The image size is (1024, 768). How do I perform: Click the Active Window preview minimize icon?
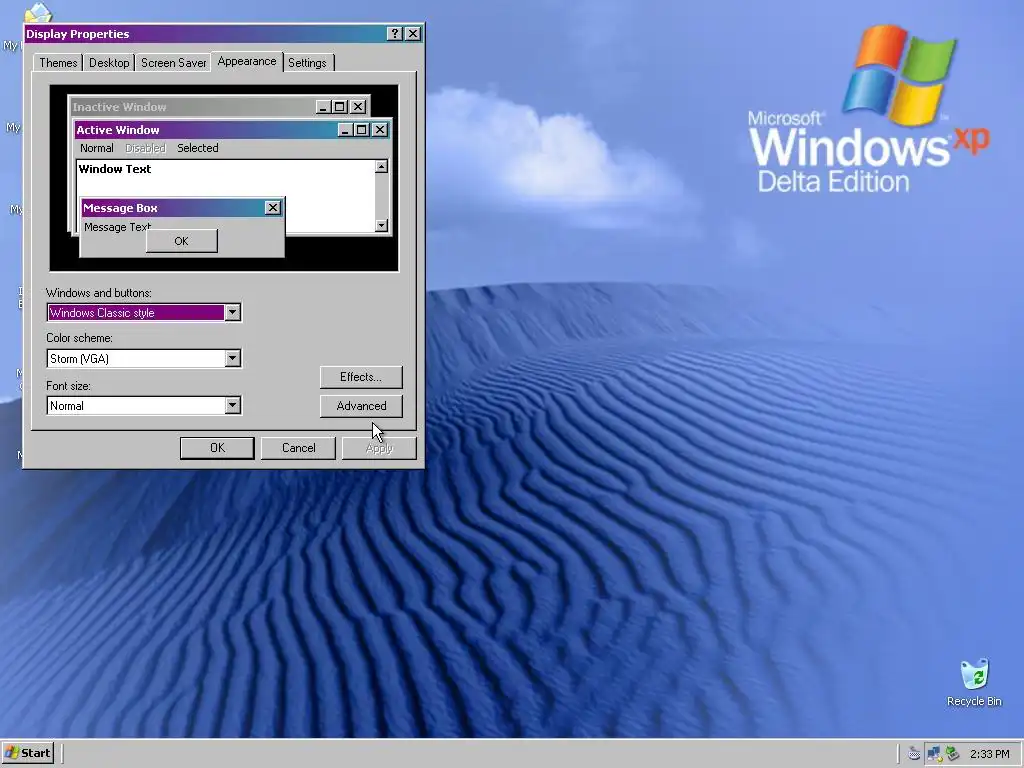[x=345, y=130]
